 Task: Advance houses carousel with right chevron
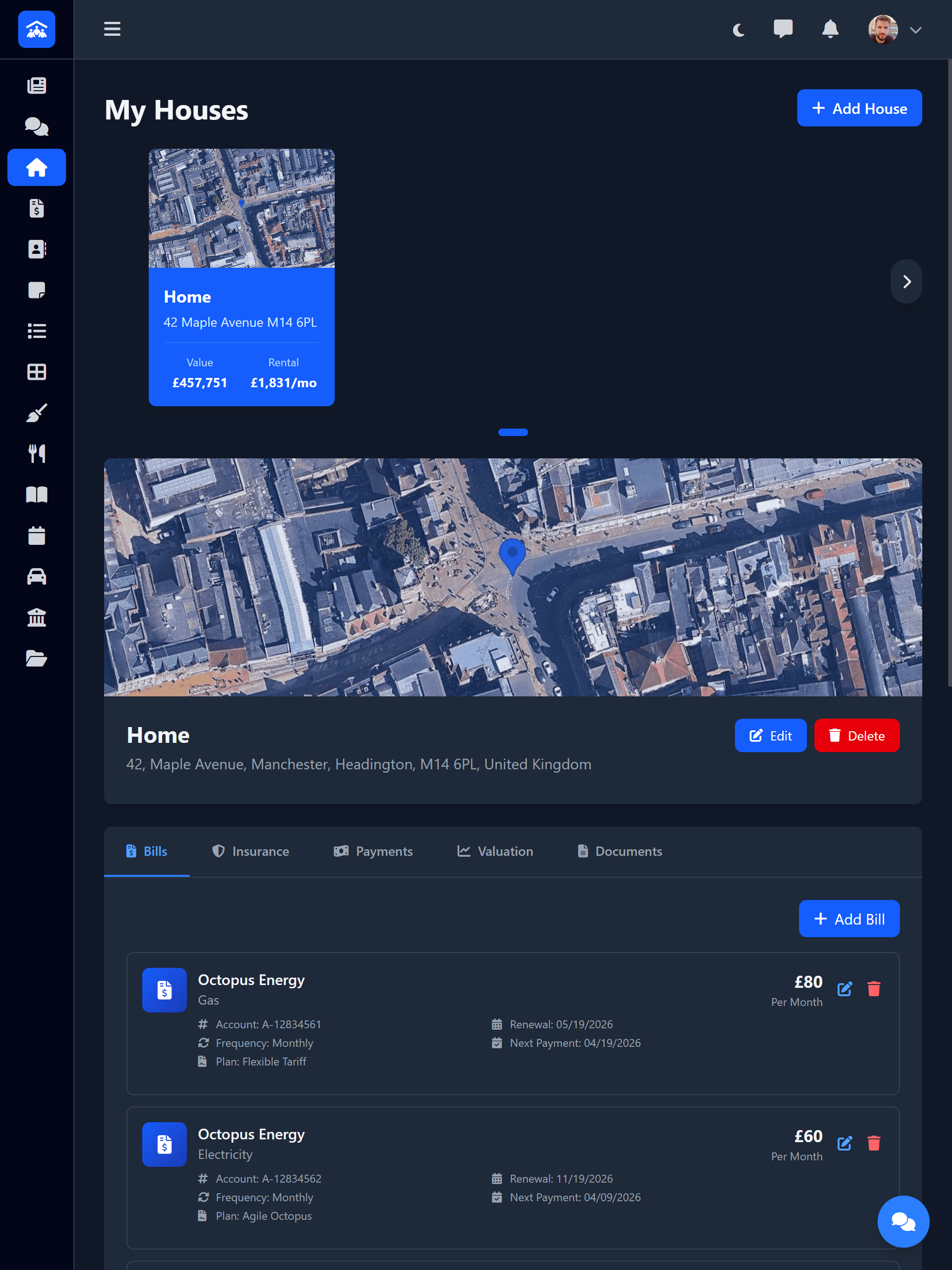pyautogui.click(x=906, y=281)
